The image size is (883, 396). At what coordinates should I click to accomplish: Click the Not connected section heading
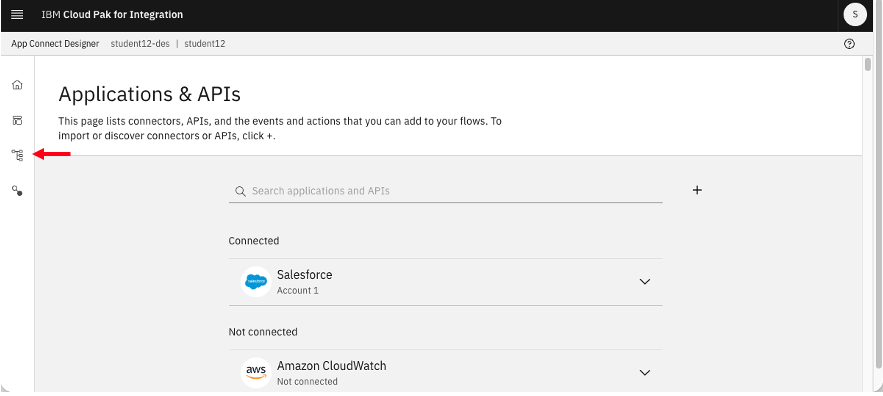(263, 332)
